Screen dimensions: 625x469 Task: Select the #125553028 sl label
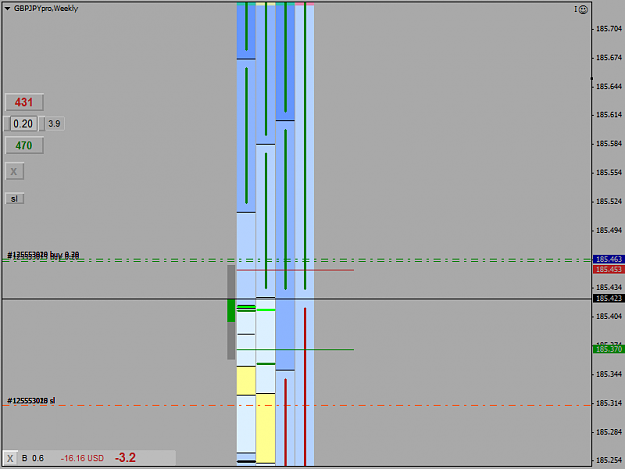point(31,400)
